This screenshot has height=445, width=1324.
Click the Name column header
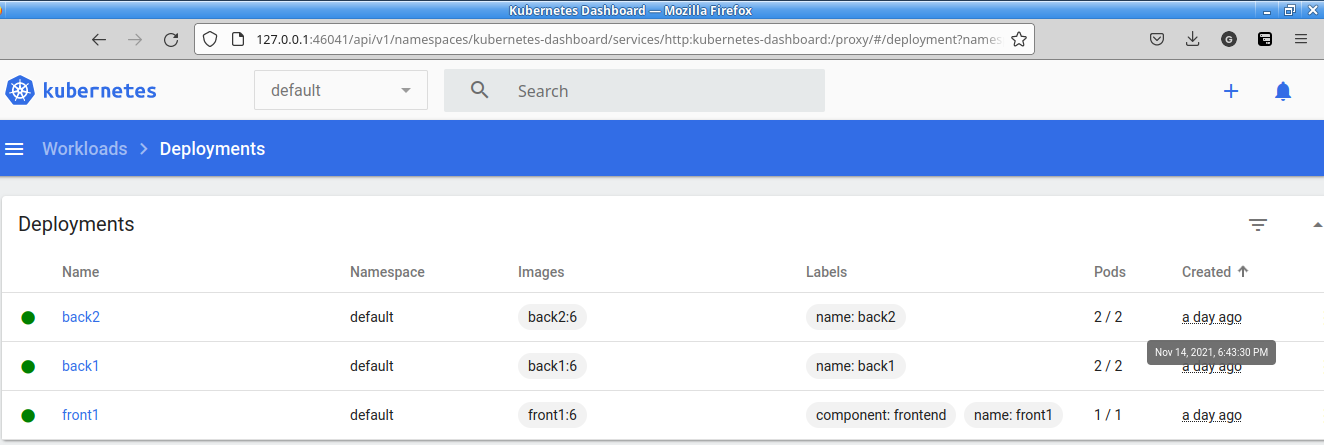tap(80, 272)
